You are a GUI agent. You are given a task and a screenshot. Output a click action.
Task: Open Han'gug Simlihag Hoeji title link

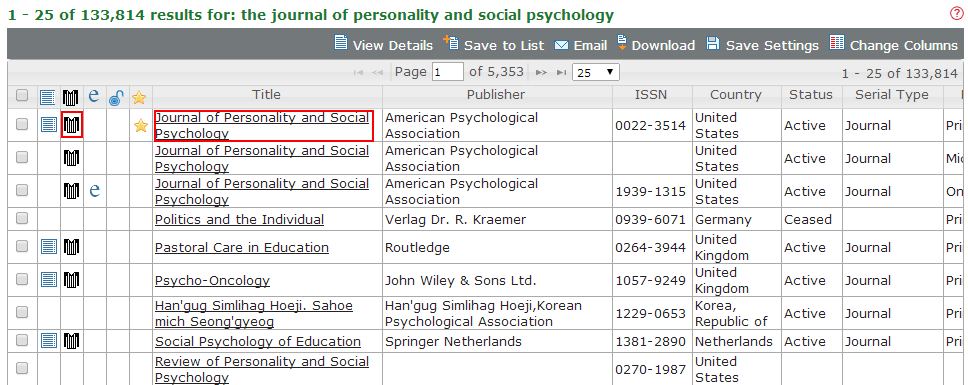coord(254,313)
